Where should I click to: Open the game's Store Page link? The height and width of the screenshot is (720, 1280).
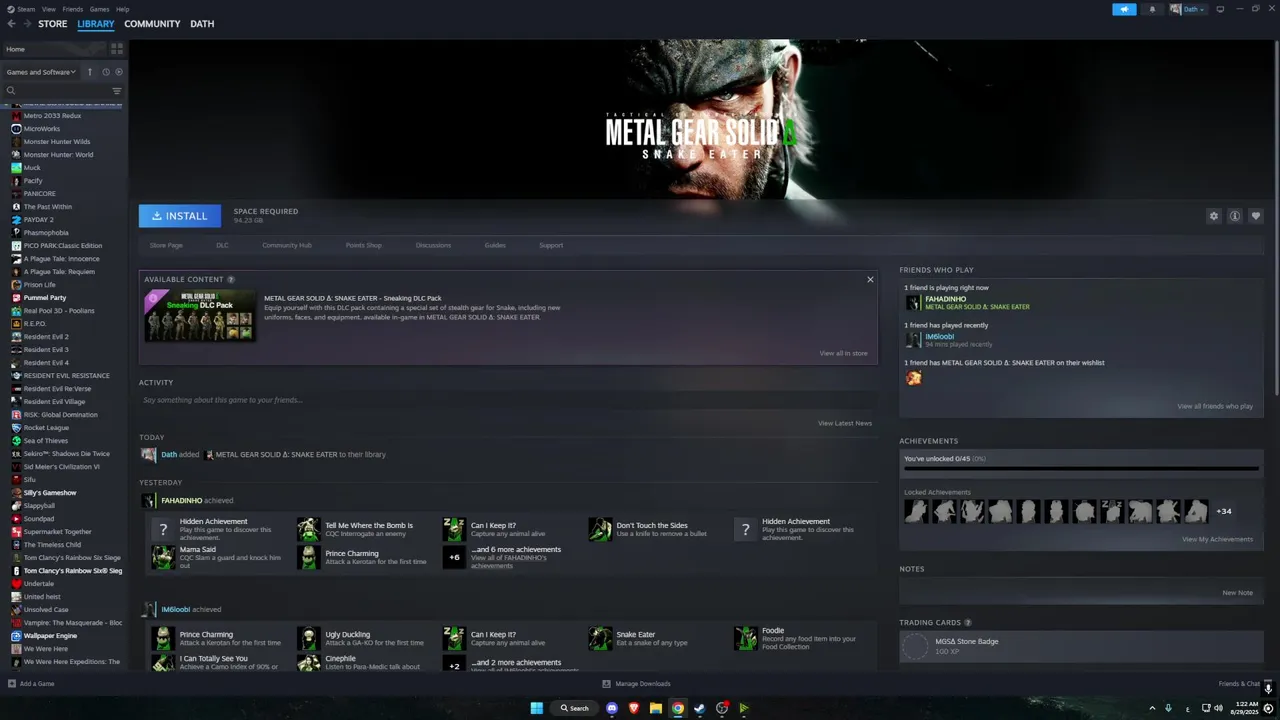[166, 245]
